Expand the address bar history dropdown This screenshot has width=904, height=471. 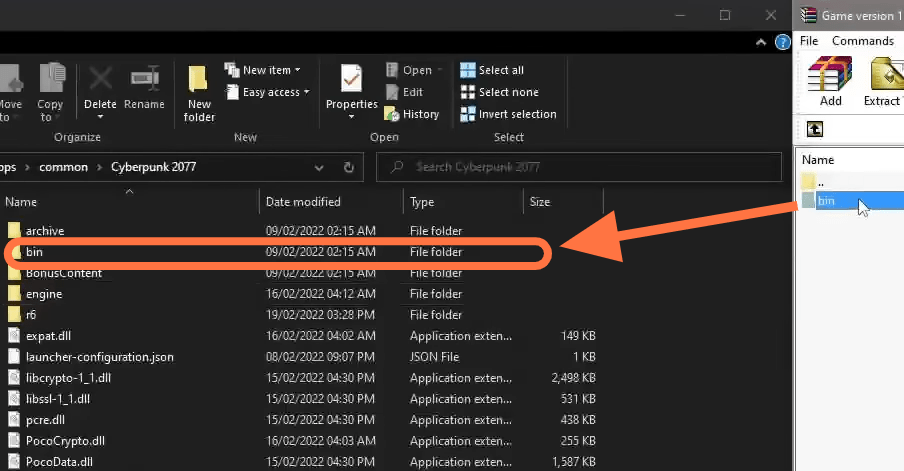click(319, 168)
